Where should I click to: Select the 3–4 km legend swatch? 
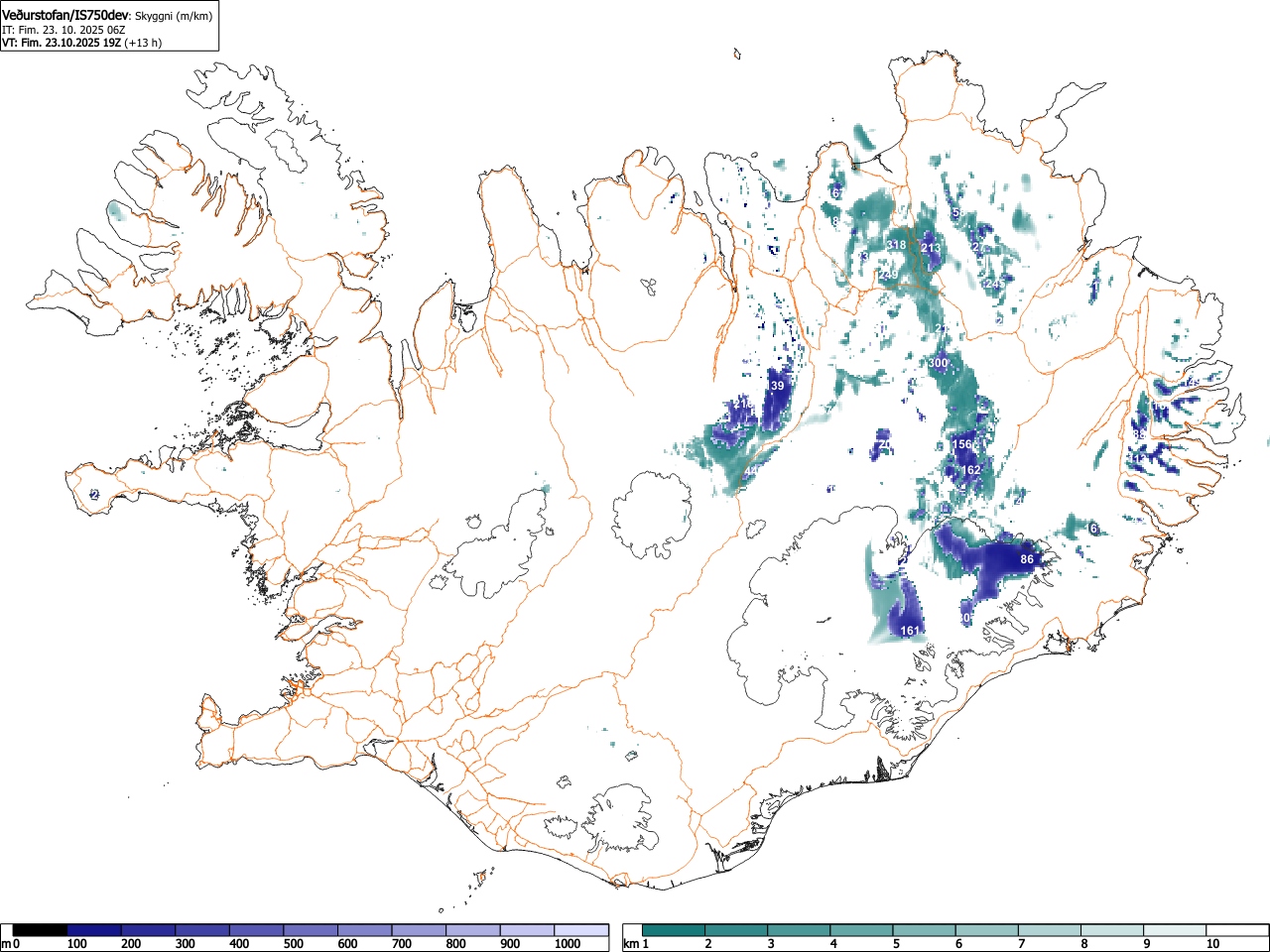coord(800,930)
